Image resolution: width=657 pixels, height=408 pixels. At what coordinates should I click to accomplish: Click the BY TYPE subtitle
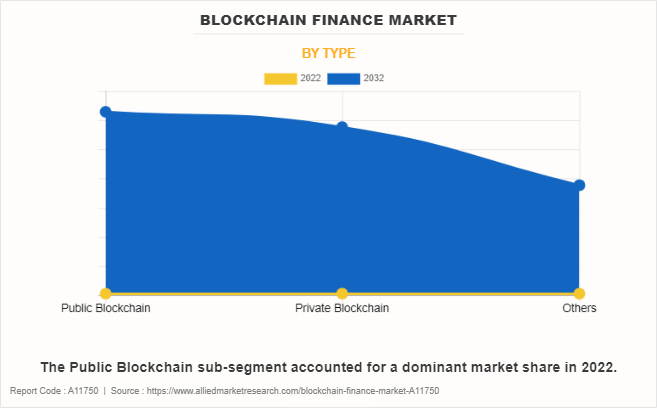click(x=328, y=53)
